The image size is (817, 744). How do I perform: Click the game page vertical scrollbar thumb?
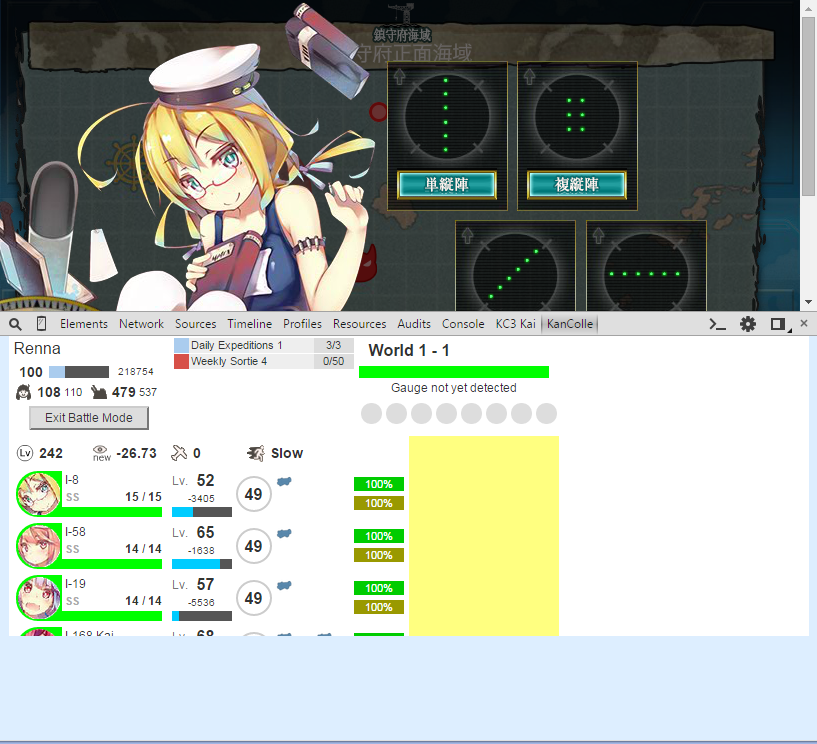pyautogui.click(x=809, y=107)
